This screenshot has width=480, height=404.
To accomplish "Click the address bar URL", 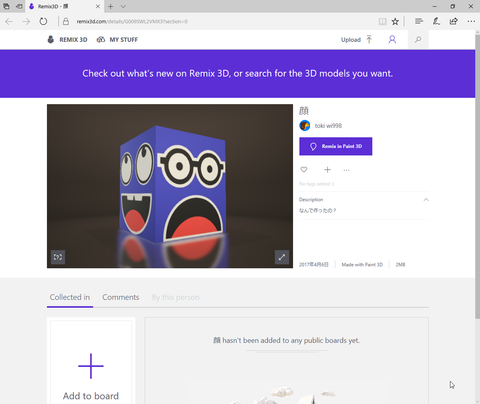I will (132, 22).
